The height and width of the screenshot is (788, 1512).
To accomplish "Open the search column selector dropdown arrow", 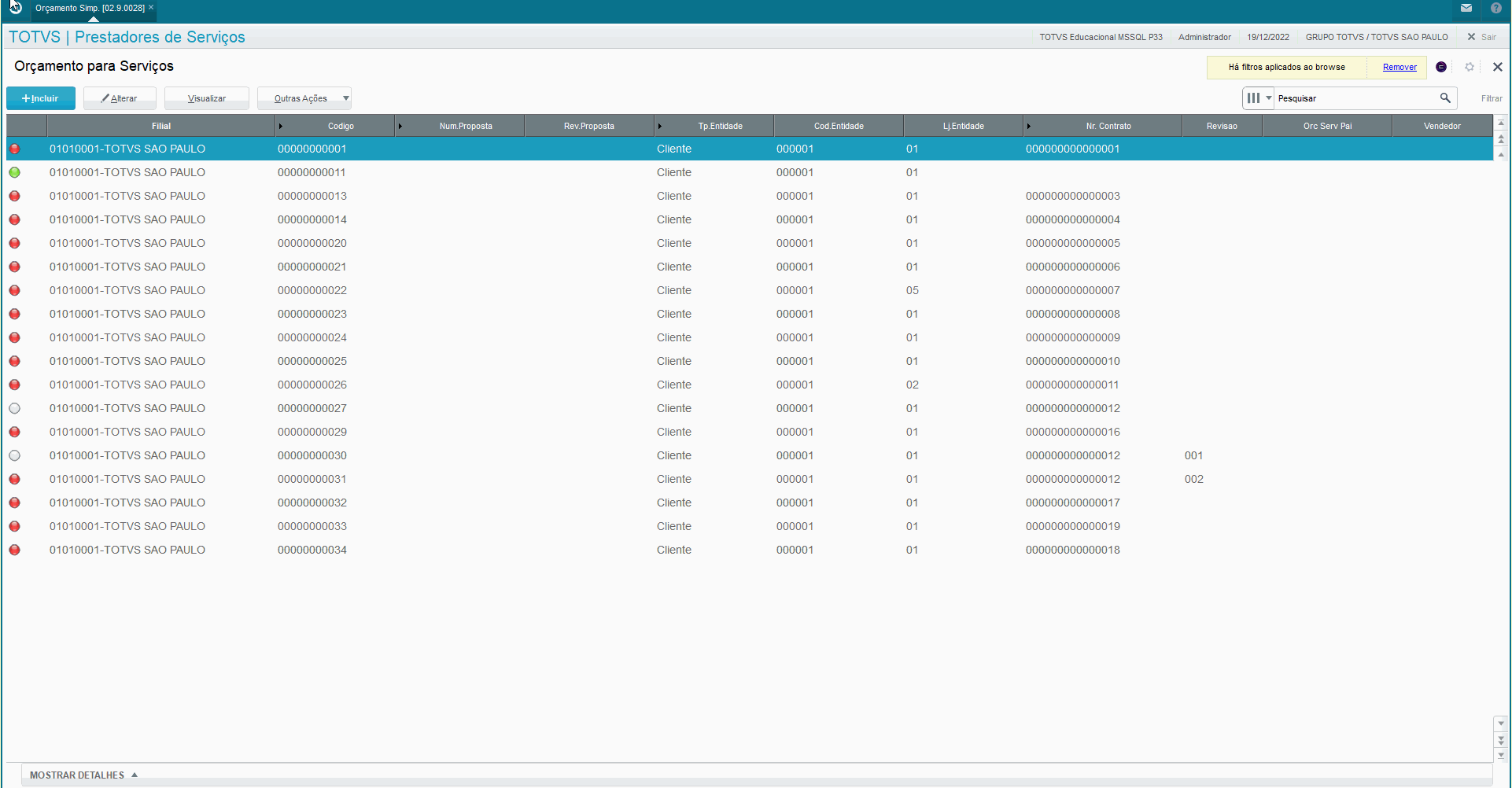I will click(1268, 98).
